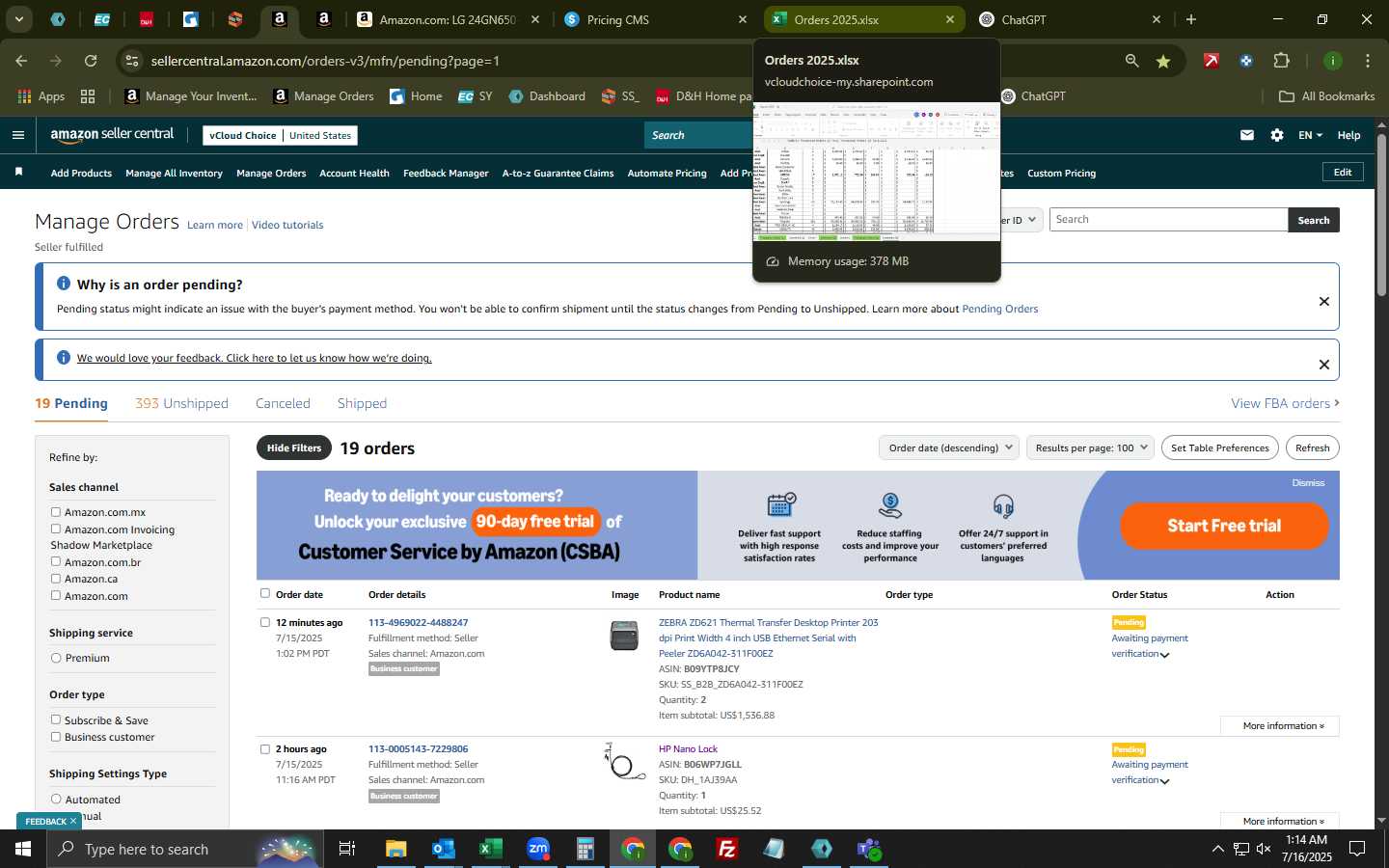Click the HP Nano Lock product image

pos(624,762)
